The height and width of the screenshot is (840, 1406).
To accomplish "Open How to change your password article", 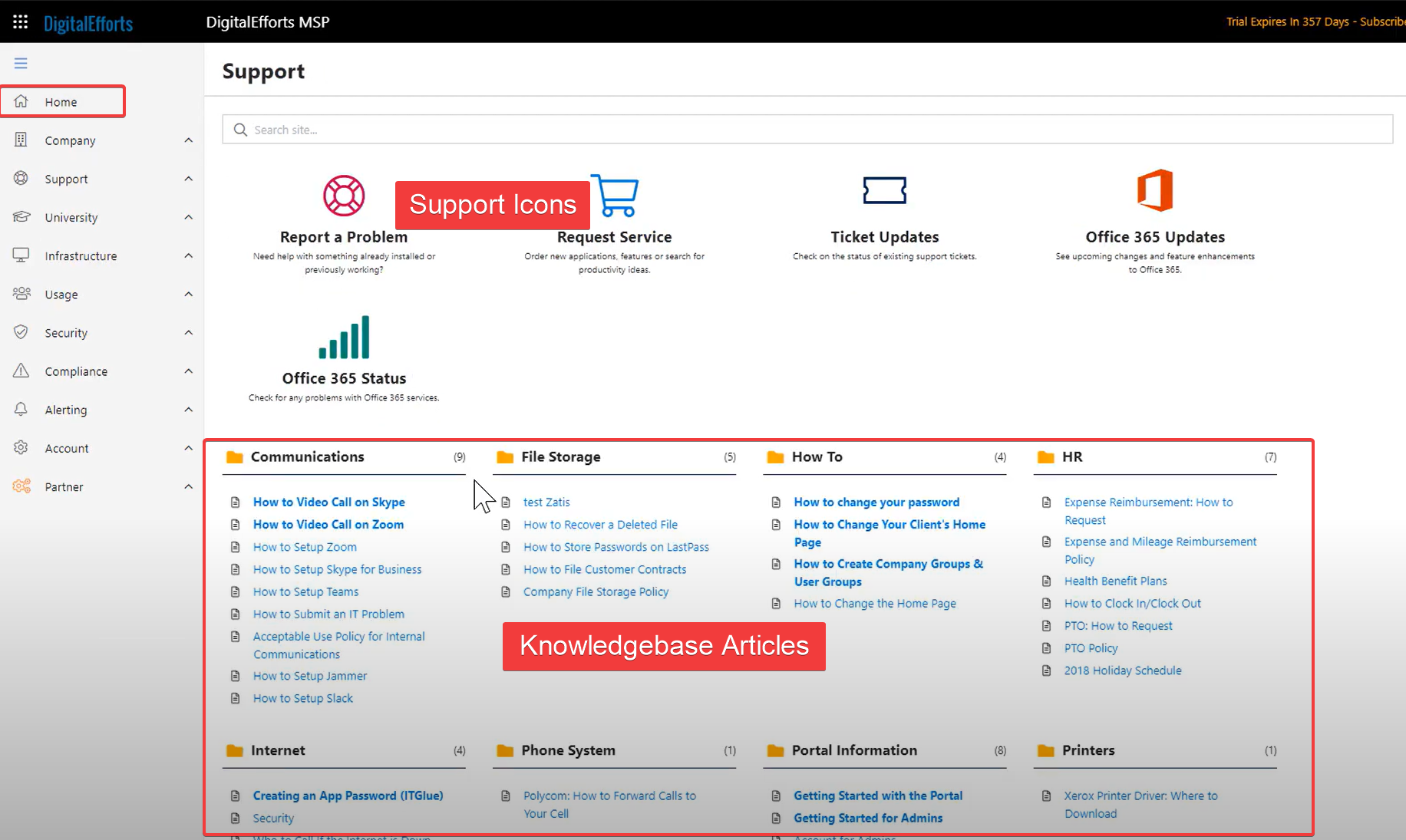I will click(876, 502).
